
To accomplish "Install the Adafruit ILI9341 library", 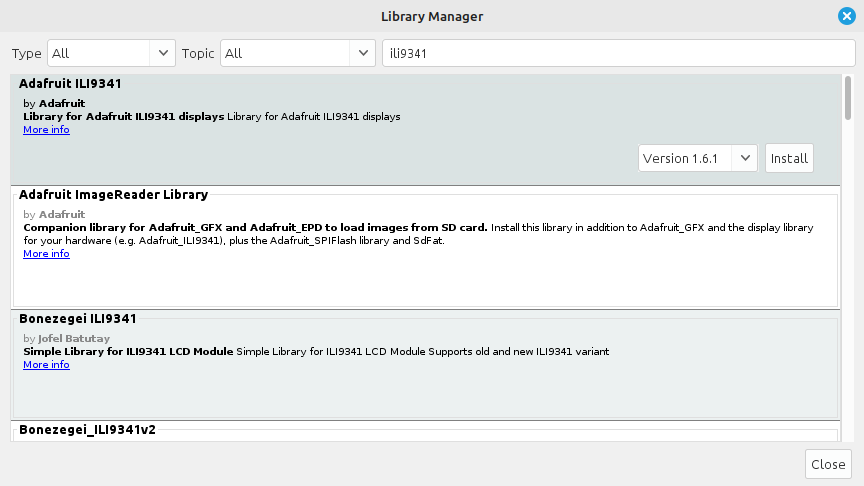I will pos(789,158).
